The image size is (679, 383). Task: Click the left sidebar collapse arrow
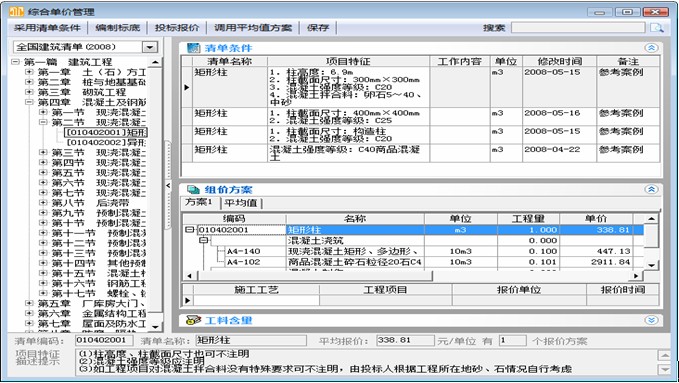[168, 185]
